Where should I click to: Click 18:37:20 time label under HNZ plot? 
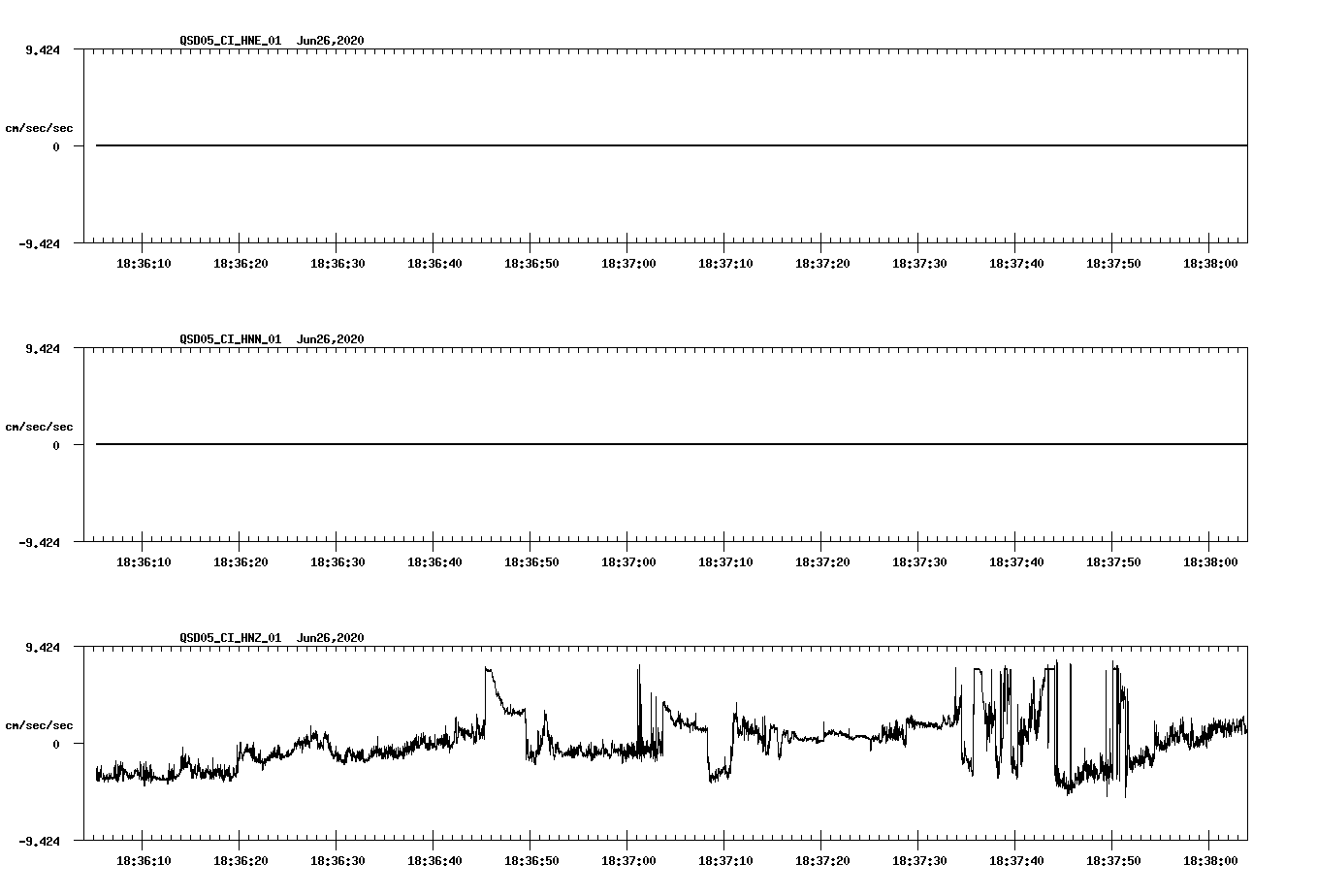[x=822, y=861]
